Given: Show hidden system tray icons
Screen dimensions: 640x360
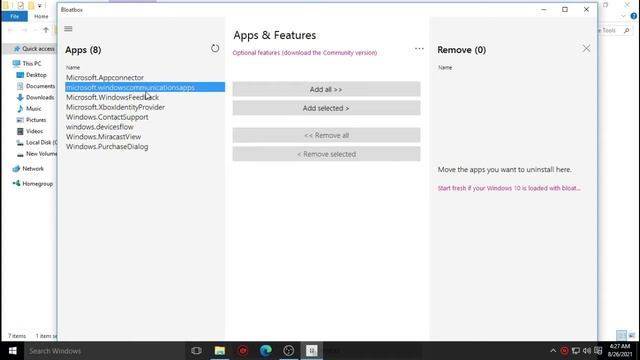Looking at the screenshot, I should pyautogui.click(x=553, y=351).
